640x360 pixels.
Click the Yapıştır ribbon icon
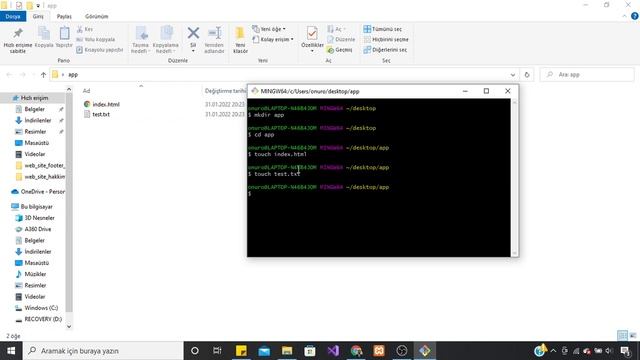pyautogui.click(x=64, y=33)
